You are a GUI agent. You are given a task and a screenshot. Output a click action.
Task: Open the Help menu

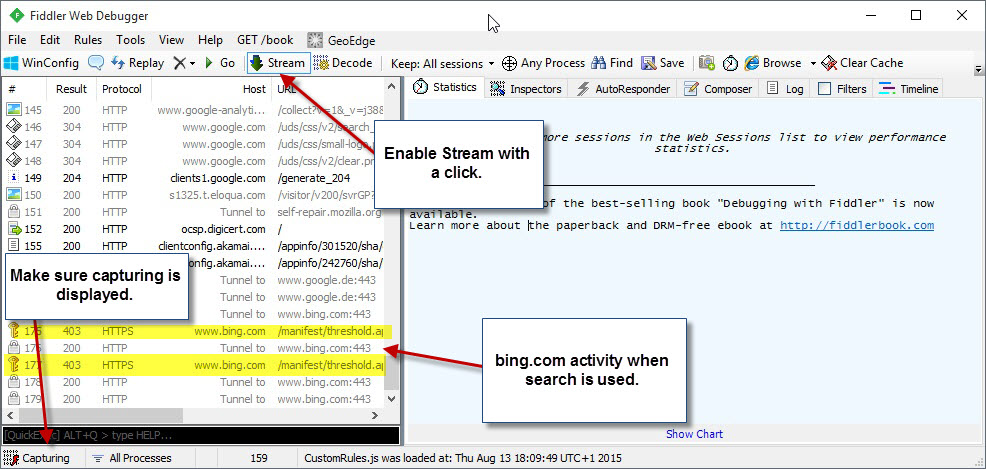pyautogui.click(x=210, y=40)
